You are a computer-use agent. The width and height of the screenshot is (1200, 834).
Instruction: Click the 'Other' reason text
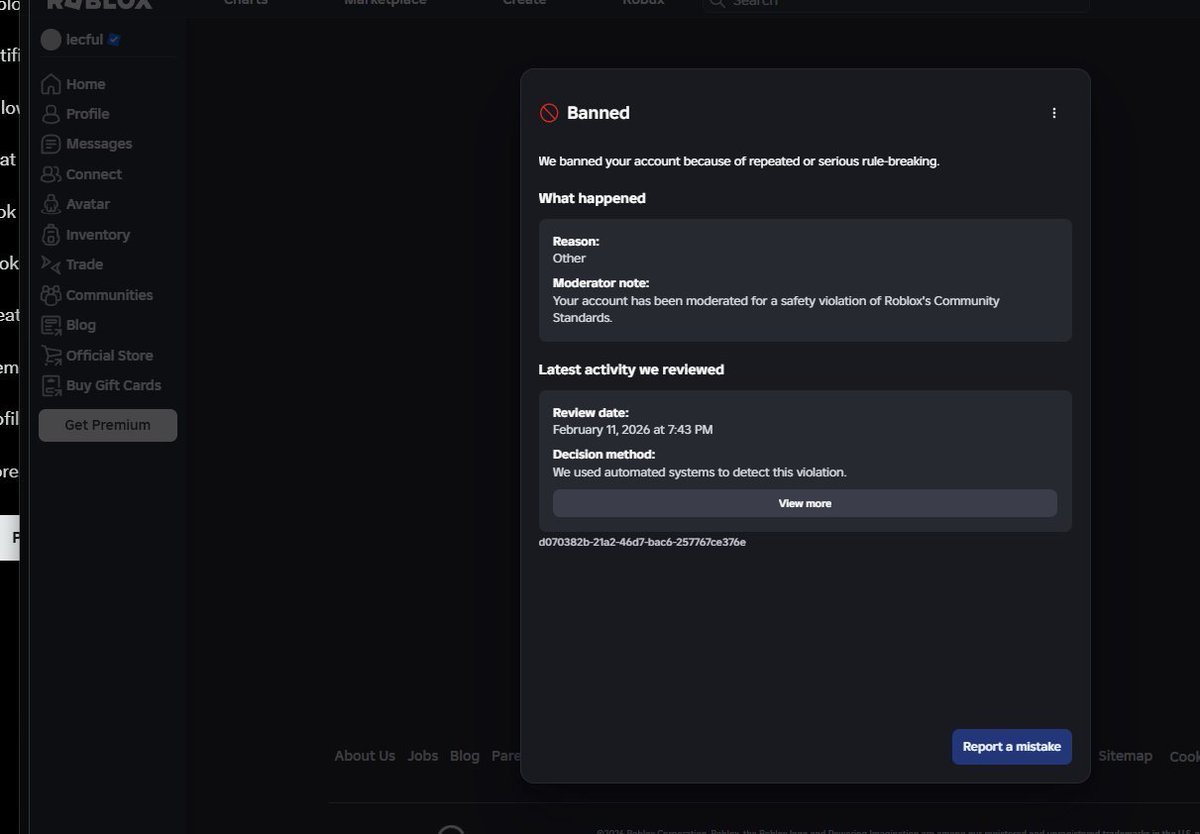[569, 258]
